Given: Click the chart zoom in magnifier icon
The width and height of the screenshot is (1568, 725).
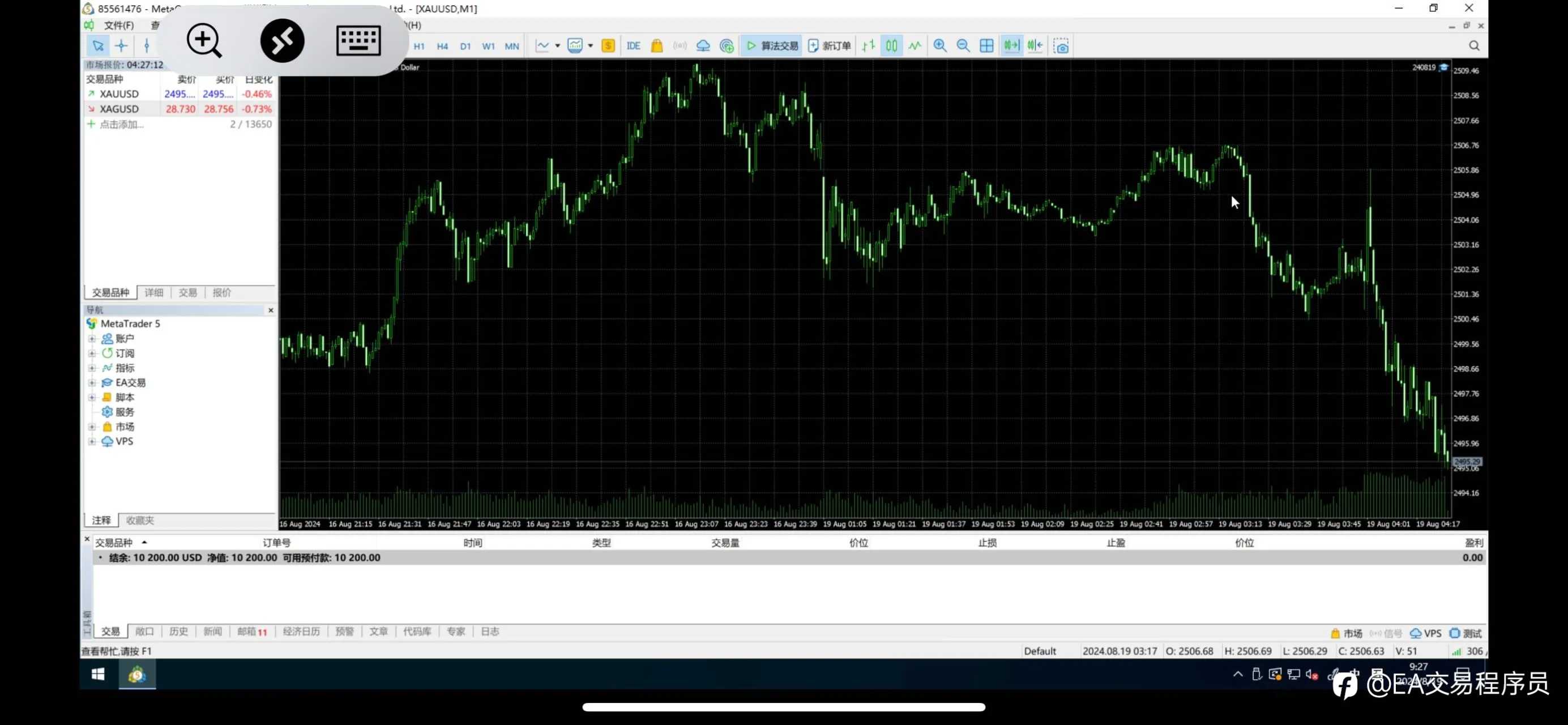Looking at the screenshot, I should [940, 46].
